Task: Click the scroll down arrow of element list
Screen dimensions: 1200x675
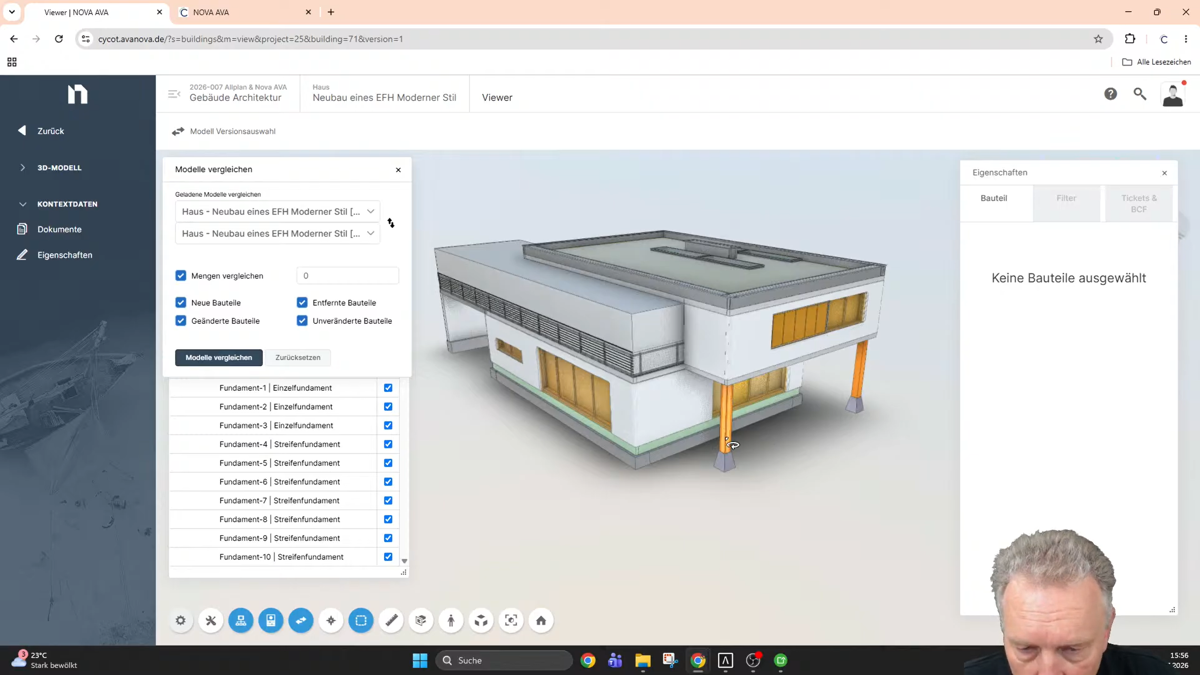Action: pyautogui.click(x=404, y=562)
